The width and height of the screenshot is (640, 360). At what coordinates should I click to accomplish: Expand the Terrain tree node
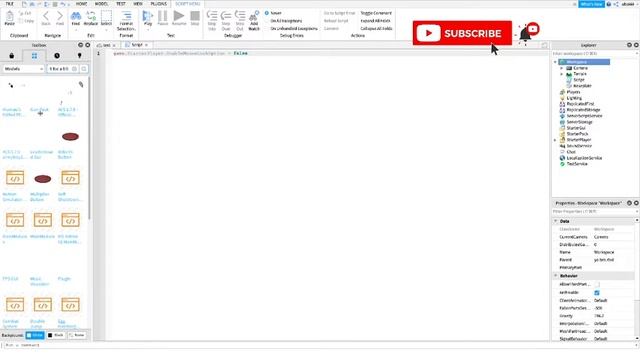coord(562,74)
